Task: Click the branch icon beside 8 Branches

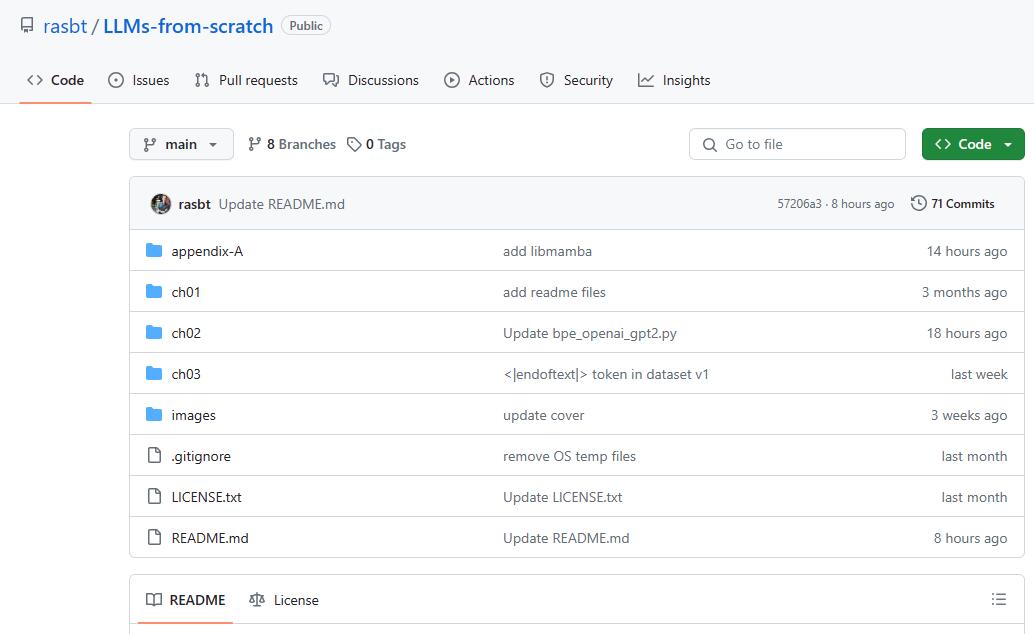Action: 255,144
